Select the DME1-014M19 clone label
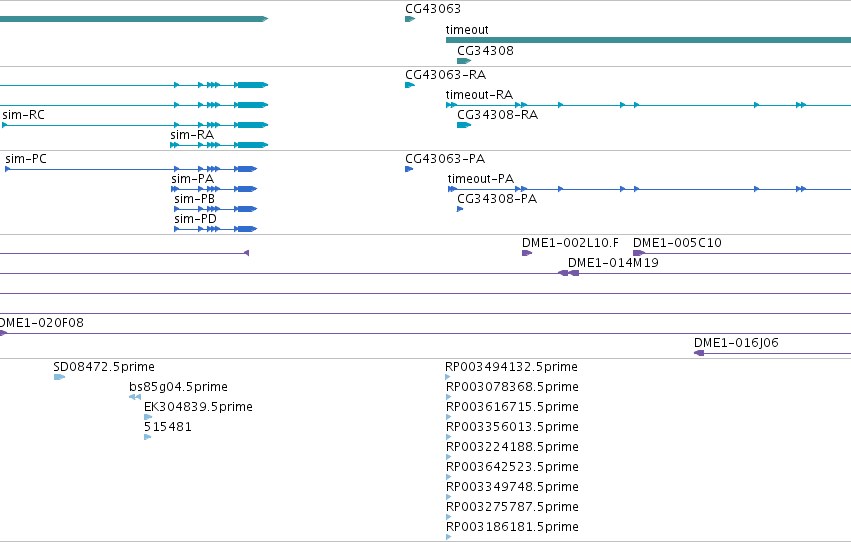 [613, 263]
